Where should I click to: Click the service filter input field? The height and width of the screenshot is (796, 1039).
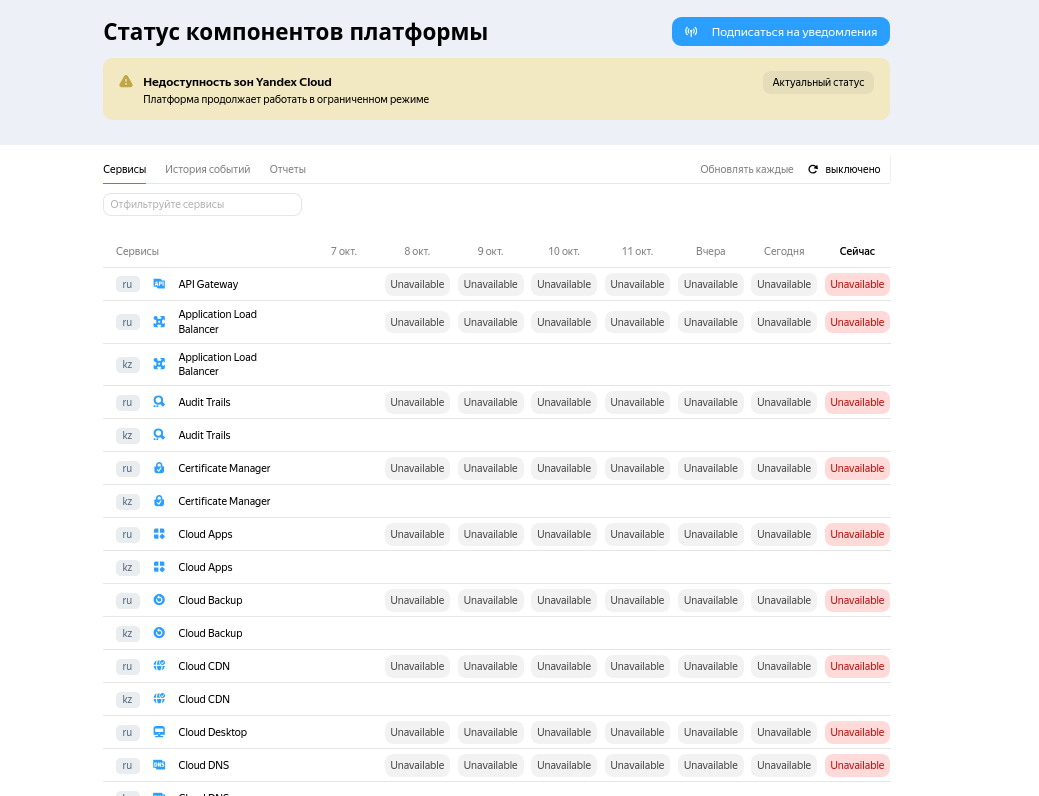coord(202,204)
